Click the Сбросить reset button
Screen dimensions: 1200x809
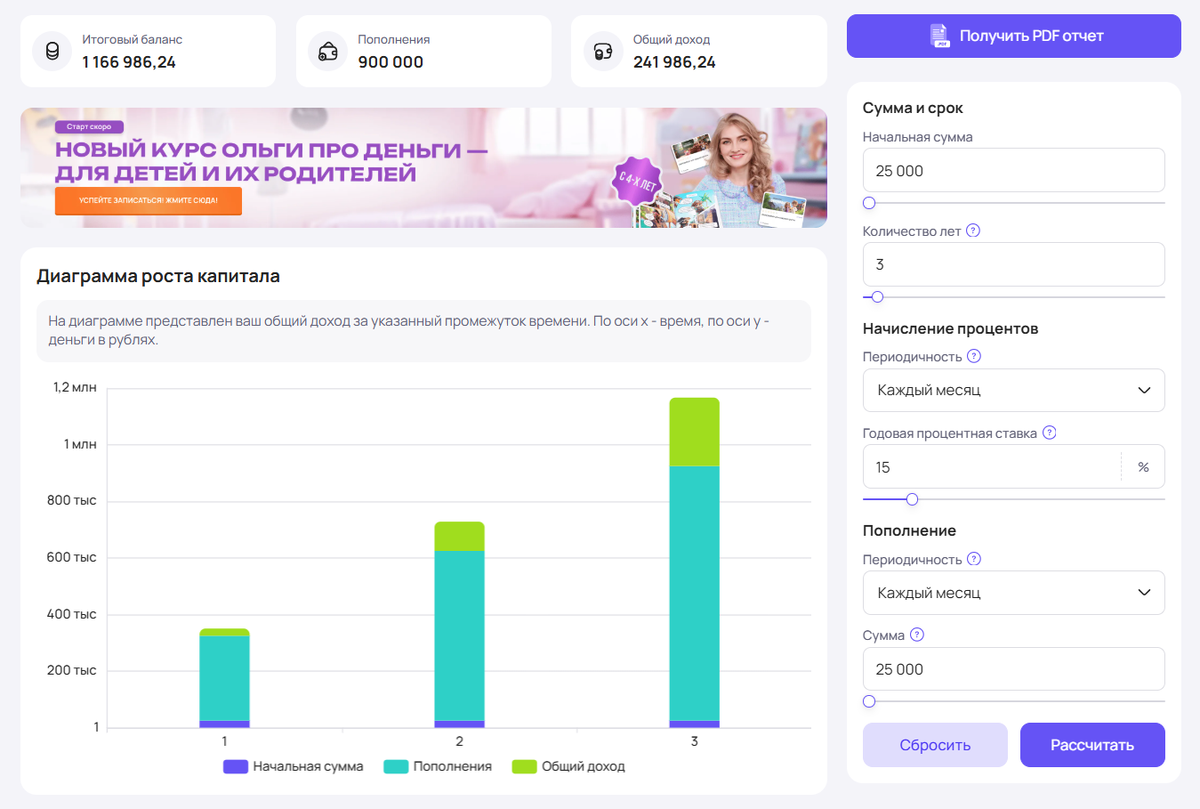tap(935, 745)
